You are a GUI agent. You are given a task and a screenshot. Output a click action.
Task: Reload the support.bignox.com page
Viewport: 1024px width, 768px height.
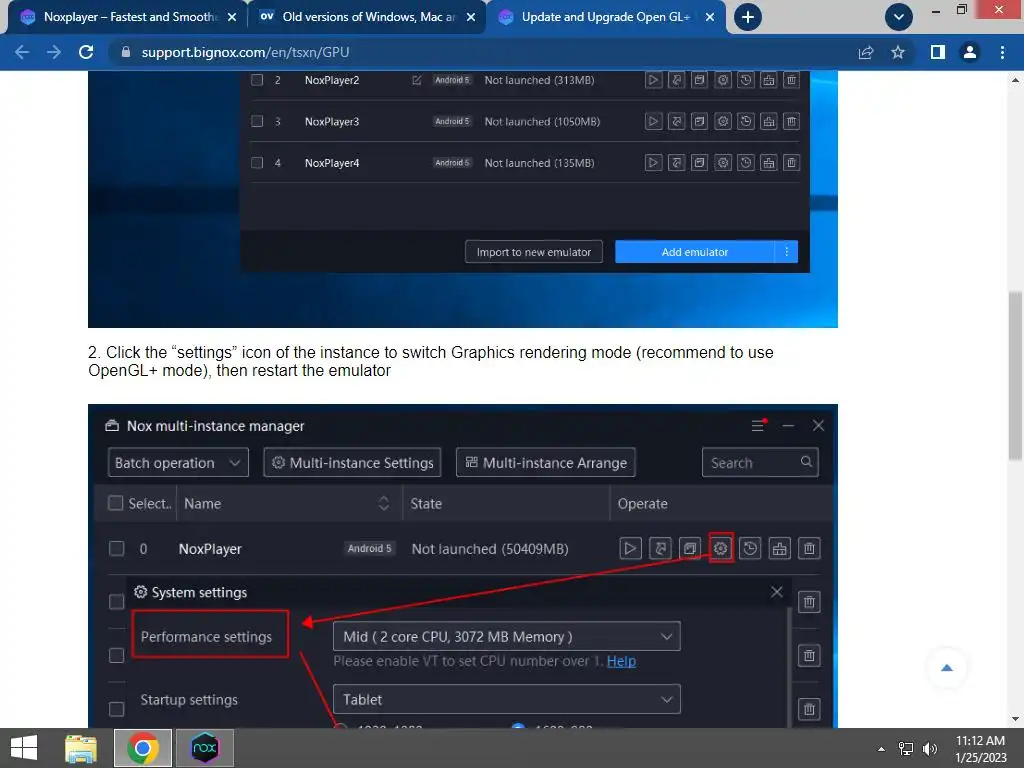86,52
